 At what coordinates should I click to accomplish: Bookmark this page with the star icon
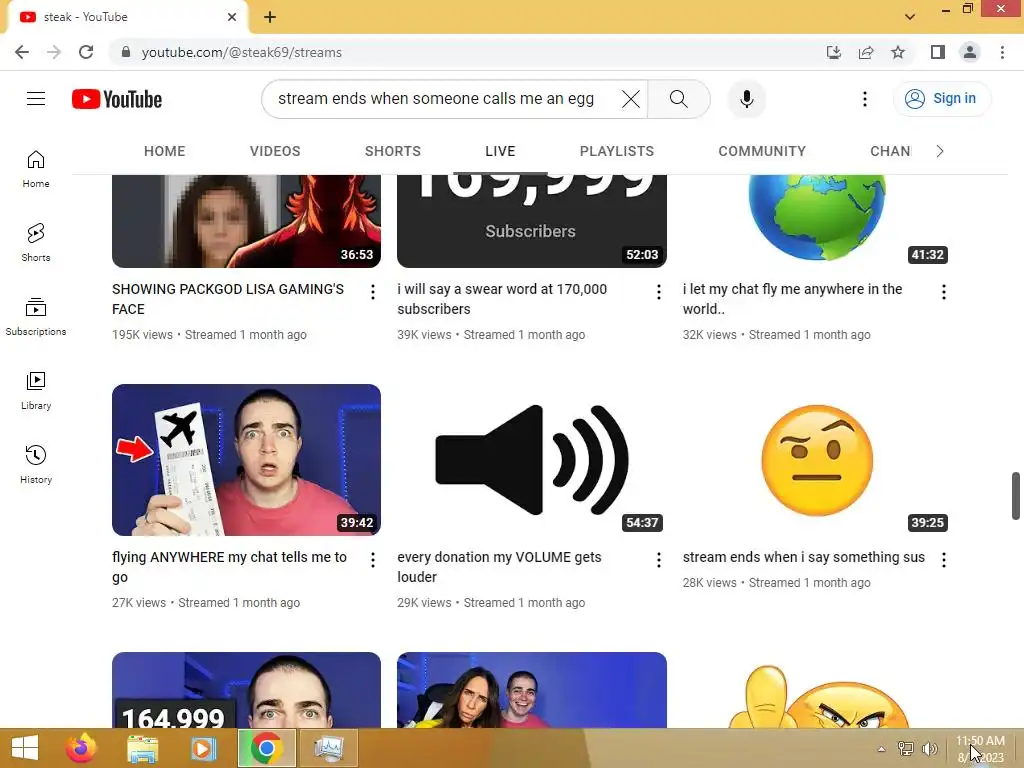(x=898, y=52)
